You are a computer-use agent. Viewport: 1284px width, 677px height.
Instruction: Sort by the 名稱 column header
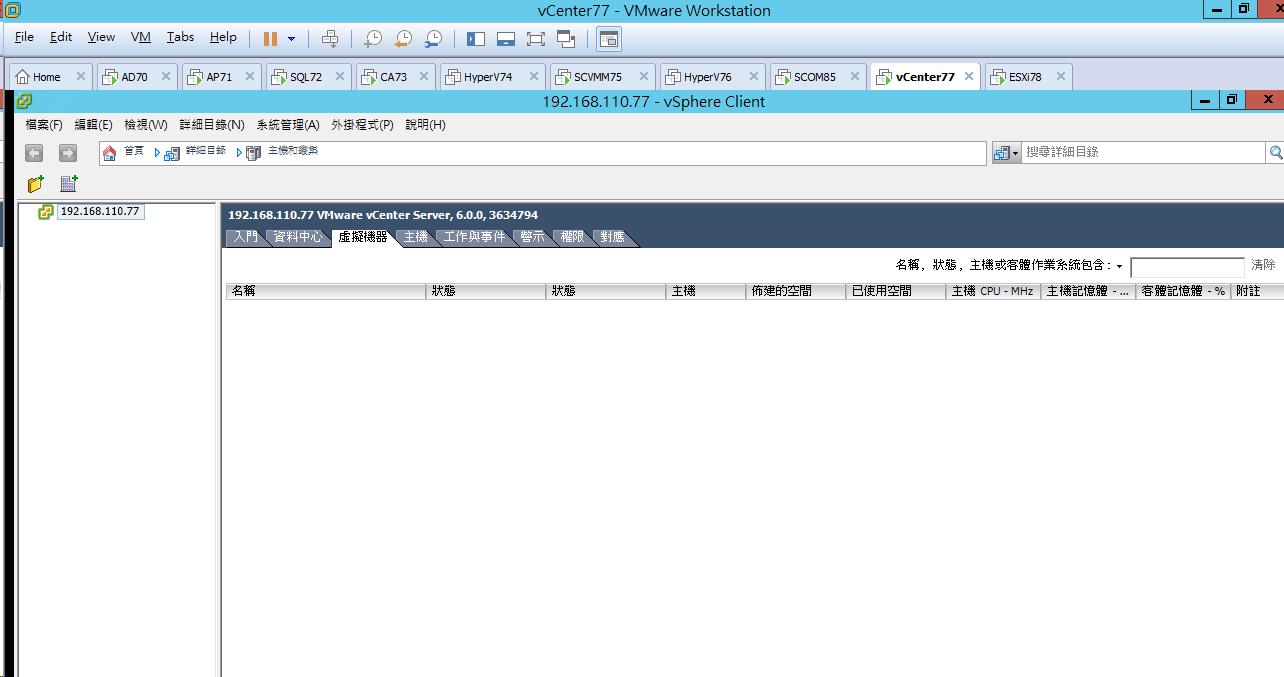coord(326,291)
